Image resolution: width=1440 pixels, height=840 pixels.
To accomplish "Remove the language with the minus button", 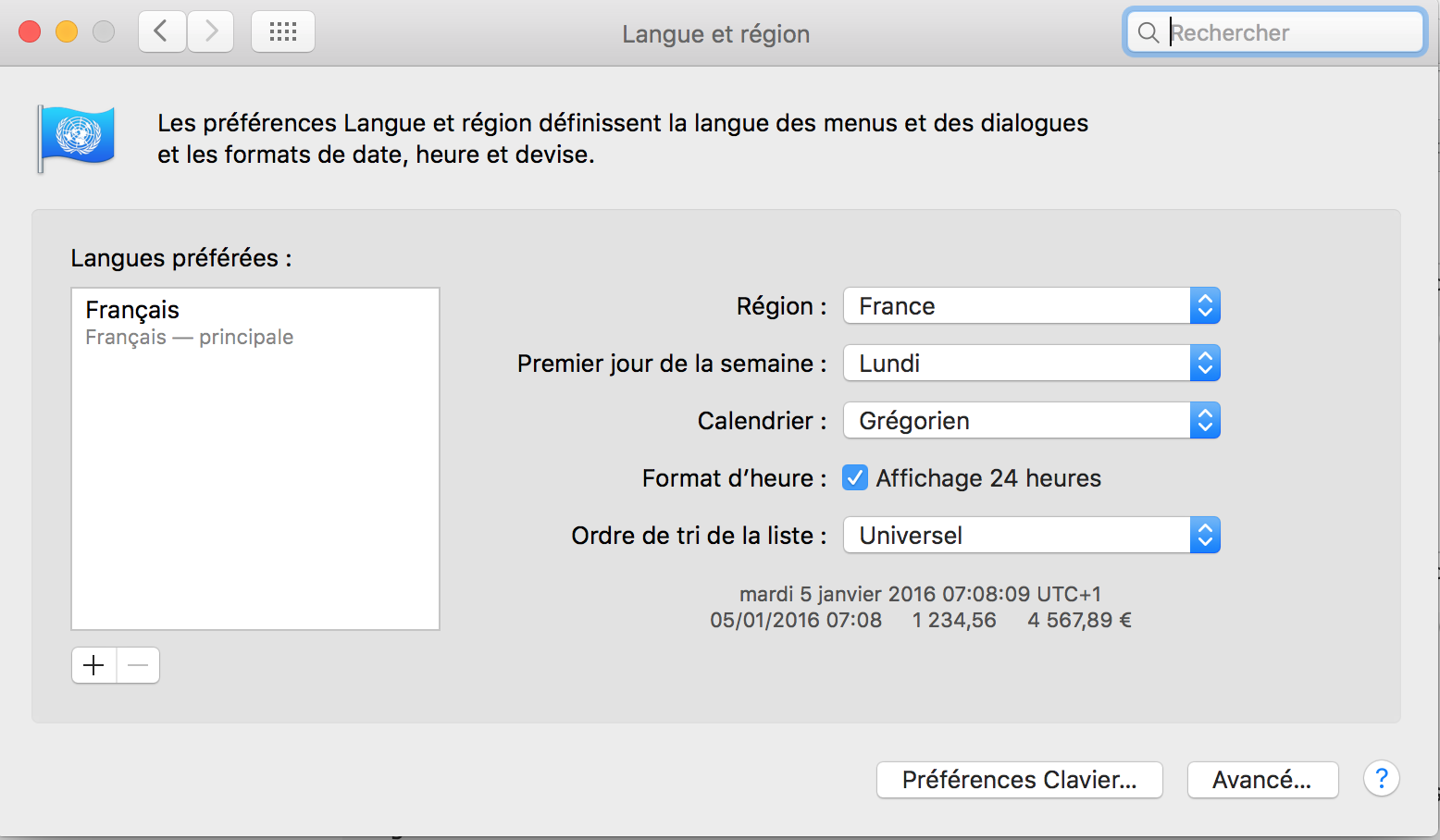I will click(x=139, y=665).
